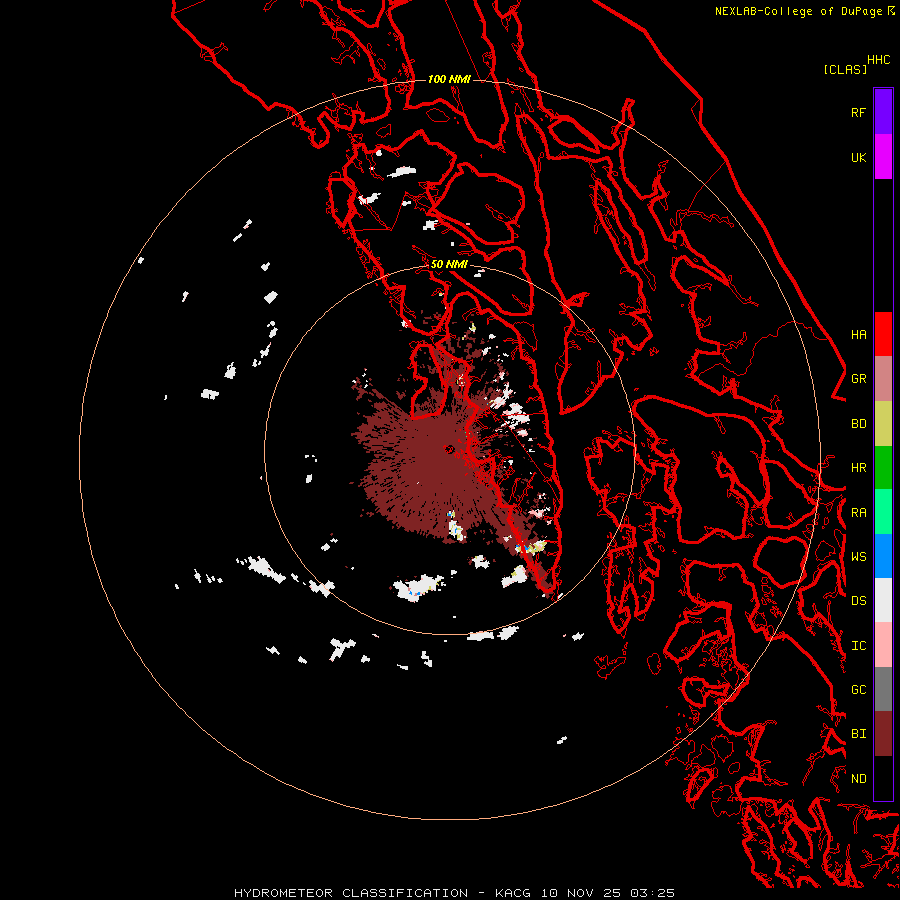Click the '100 NMI' range ring label
The image size is (900, 900).
[449, 79]
